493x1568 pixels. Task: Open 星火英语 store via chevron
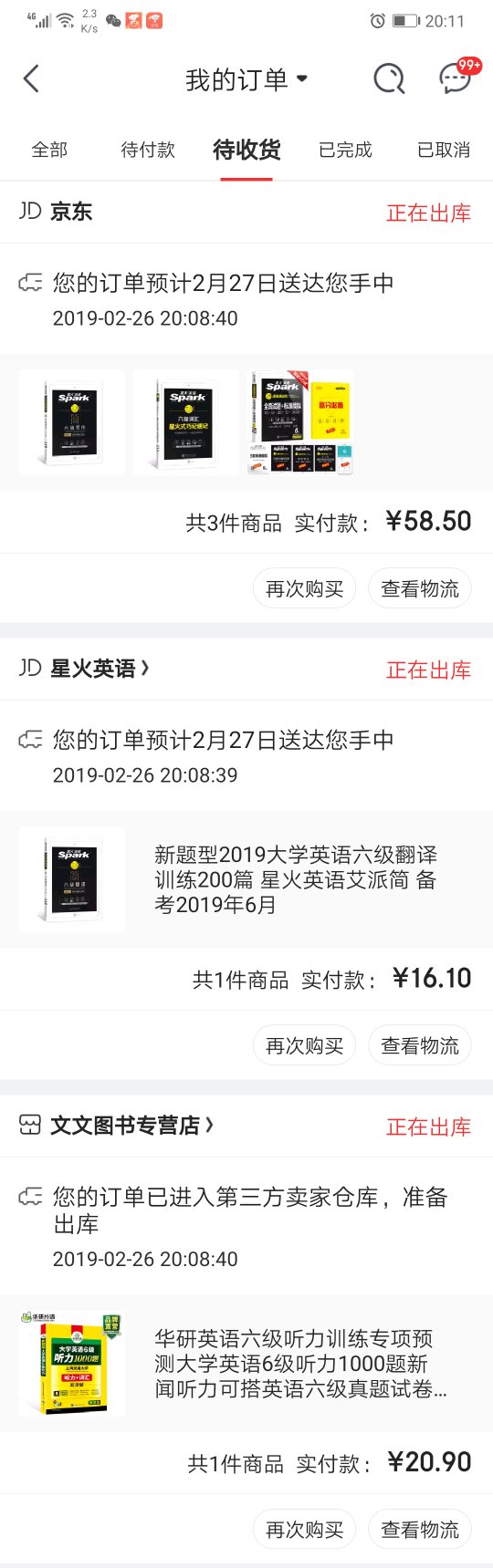click(145, 668)
